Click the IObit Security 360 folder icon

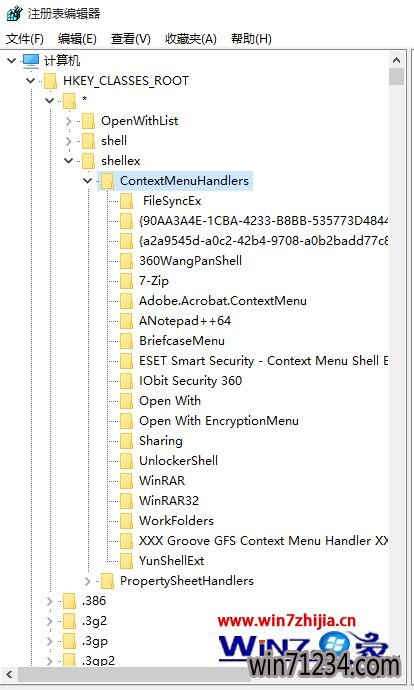tap(126, 381)
